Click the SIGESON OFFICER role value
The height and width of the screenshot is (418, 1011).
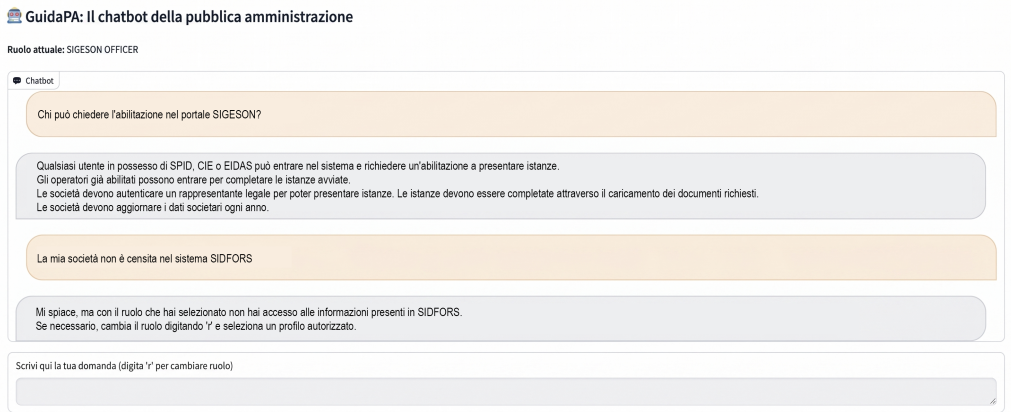103,50
